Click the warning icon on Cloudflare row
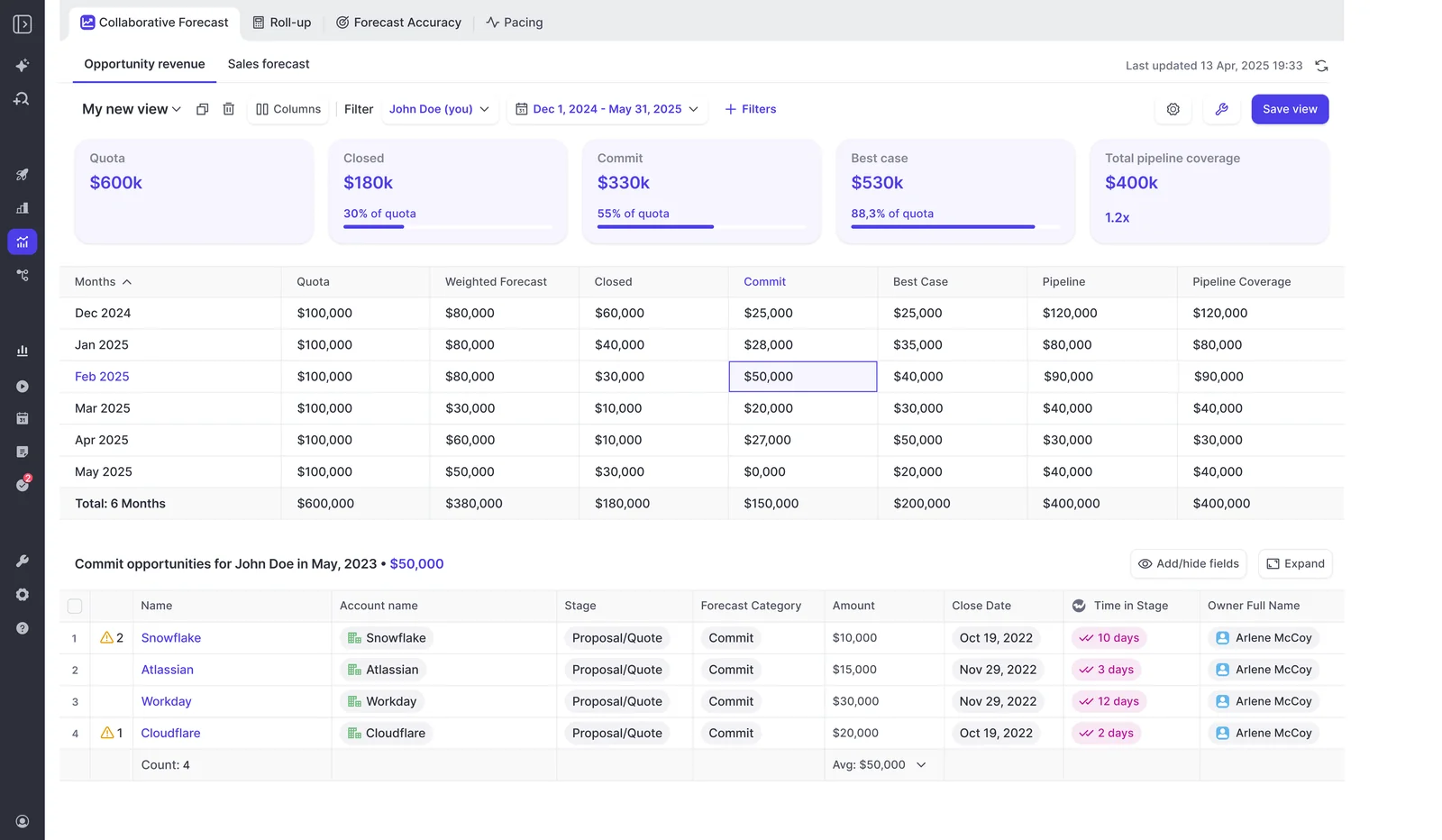Image resolution: width=1442 pixels, height=840 pixels. [x=106, y=733]
